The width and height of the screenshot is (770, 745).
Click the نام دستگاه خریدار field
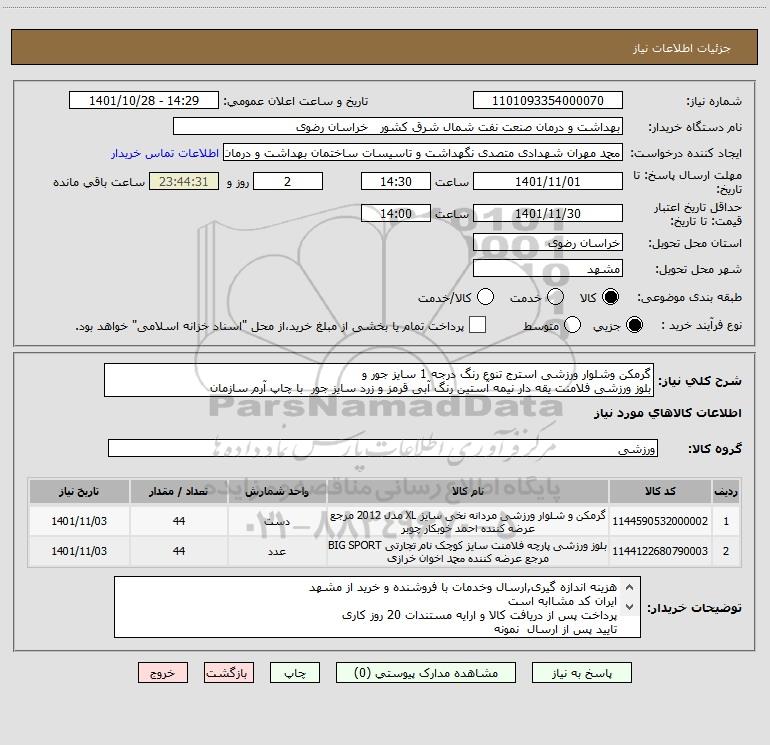tap(398, 126)
